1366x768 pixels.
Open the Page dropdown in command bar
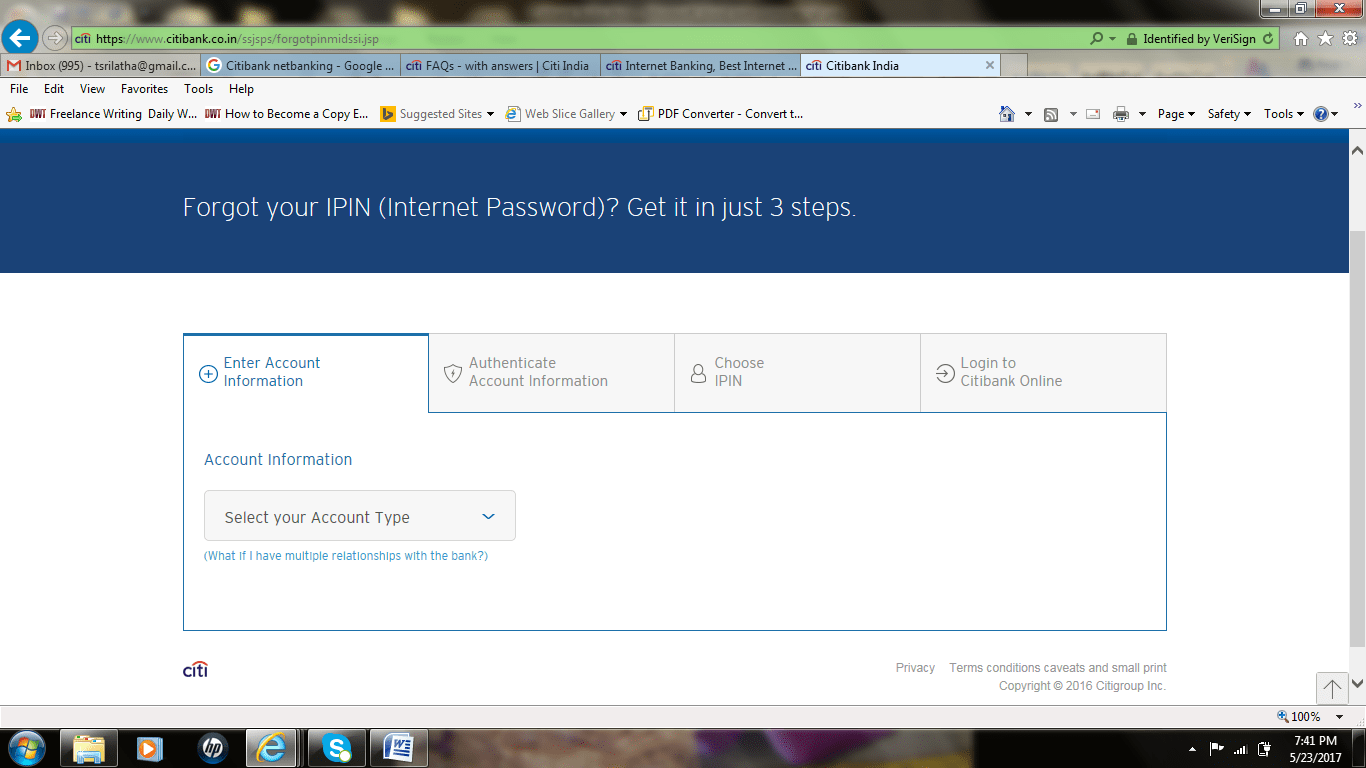[1176, 114]
